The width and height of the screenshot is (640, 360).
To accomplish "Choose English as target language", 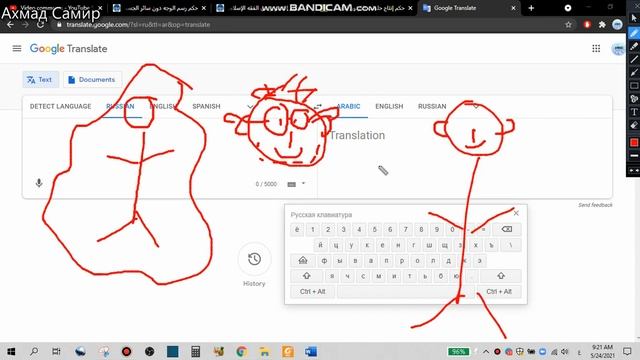I will point(389,107).
